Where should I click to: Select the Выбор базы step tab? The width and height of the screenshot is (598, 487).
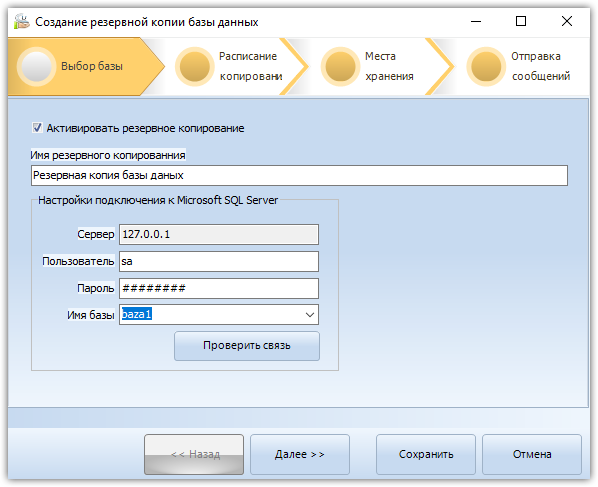tap(86, 66)
